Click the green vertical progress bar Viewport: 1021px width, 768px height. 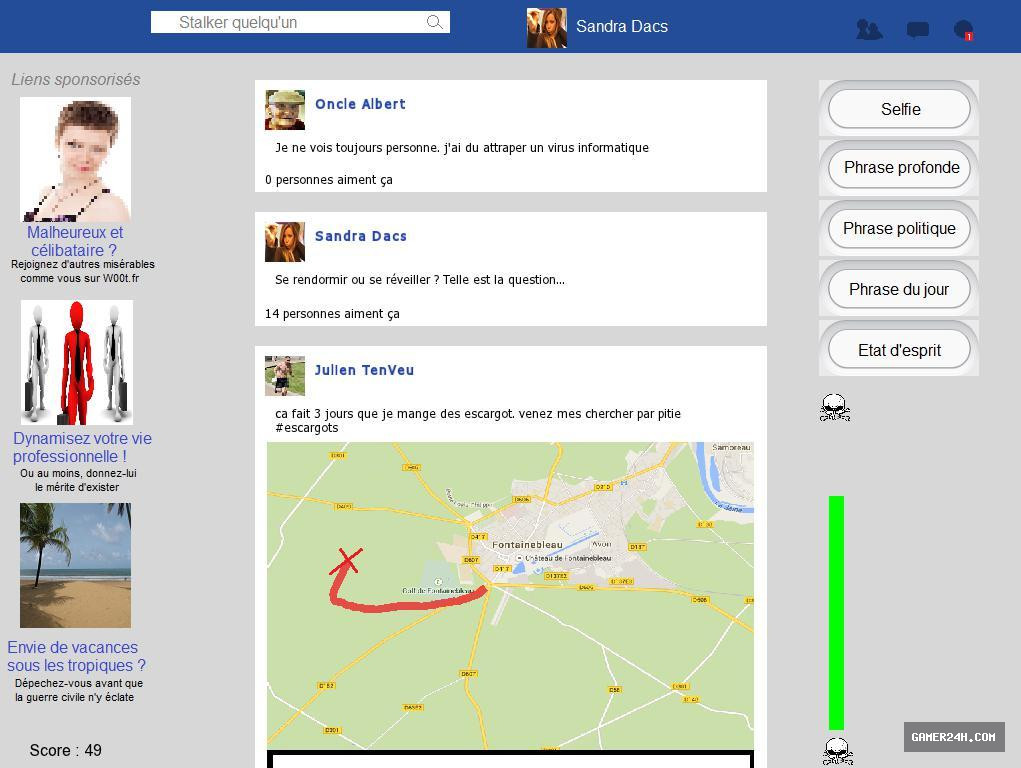(x=836, y=612)
